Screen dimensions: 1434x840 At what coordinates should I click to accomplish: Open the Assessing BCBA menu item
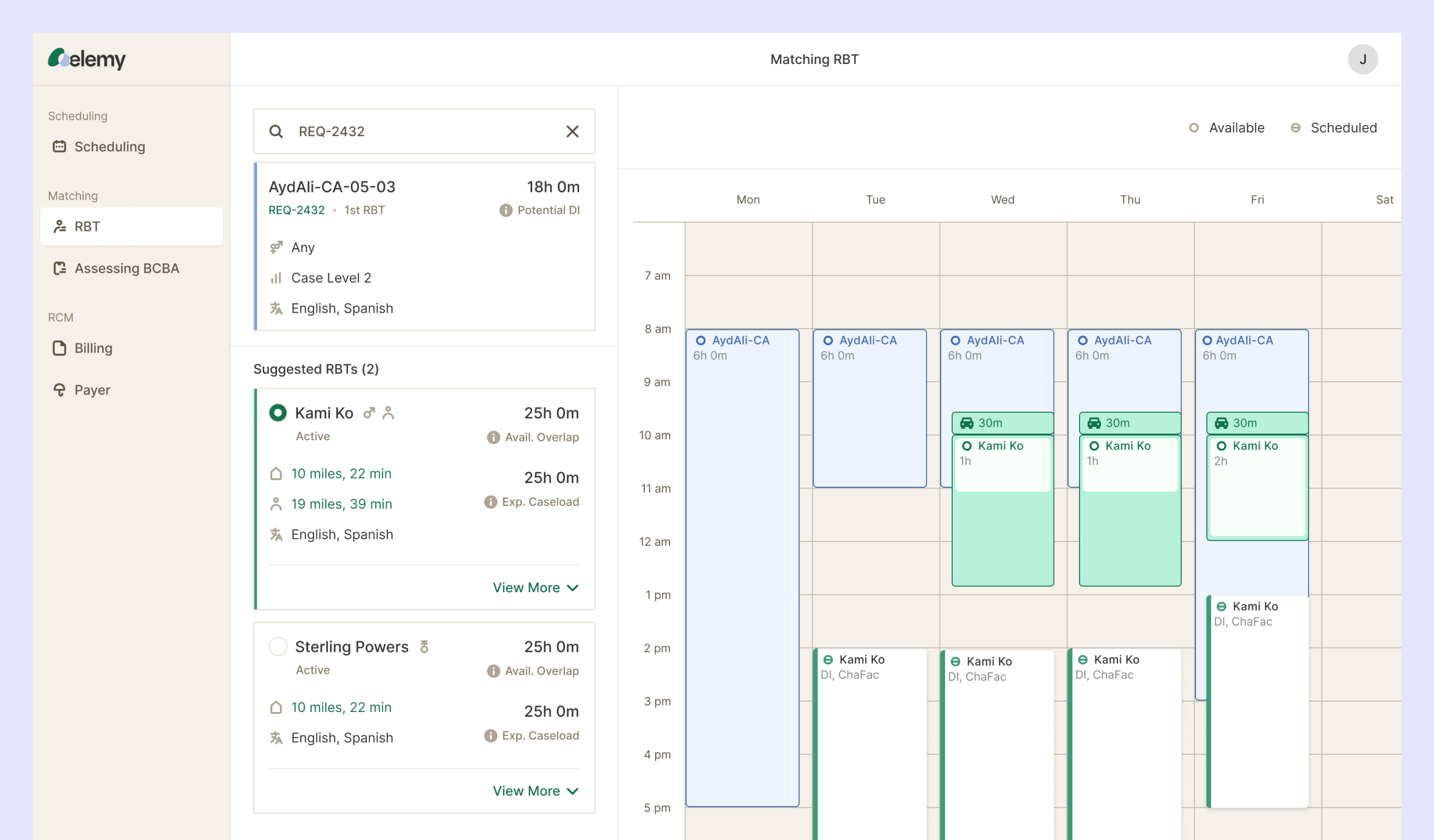pos(126,268)
